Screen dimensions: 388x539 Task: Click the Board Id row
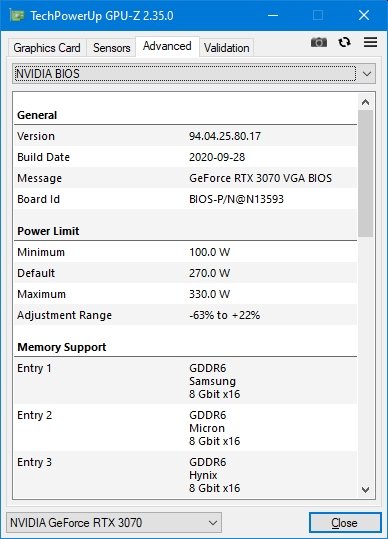[186, 199]
